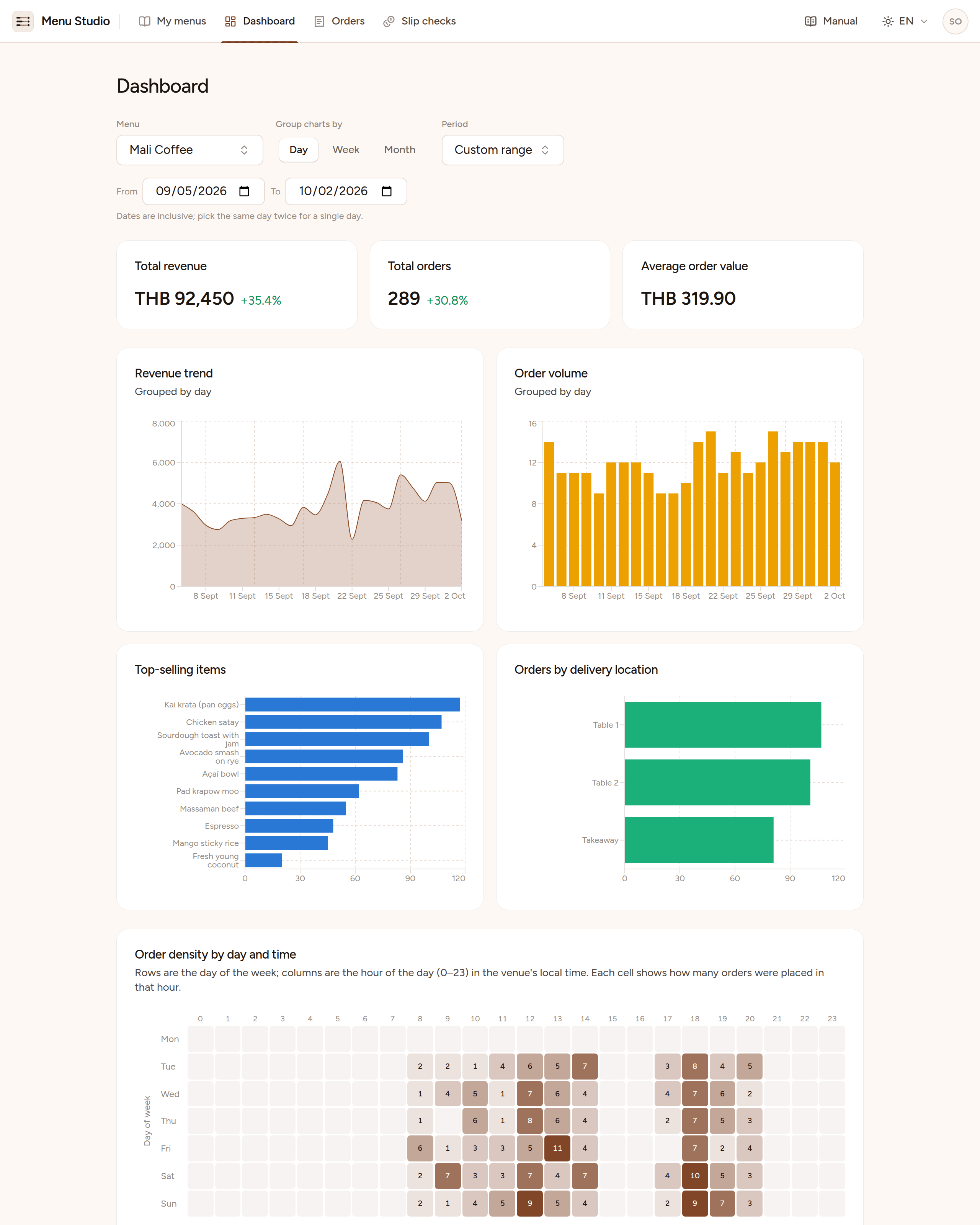Click the From date field 09/05/2026
Screen dimensions: 980x1225
click(x=203, y=191)
